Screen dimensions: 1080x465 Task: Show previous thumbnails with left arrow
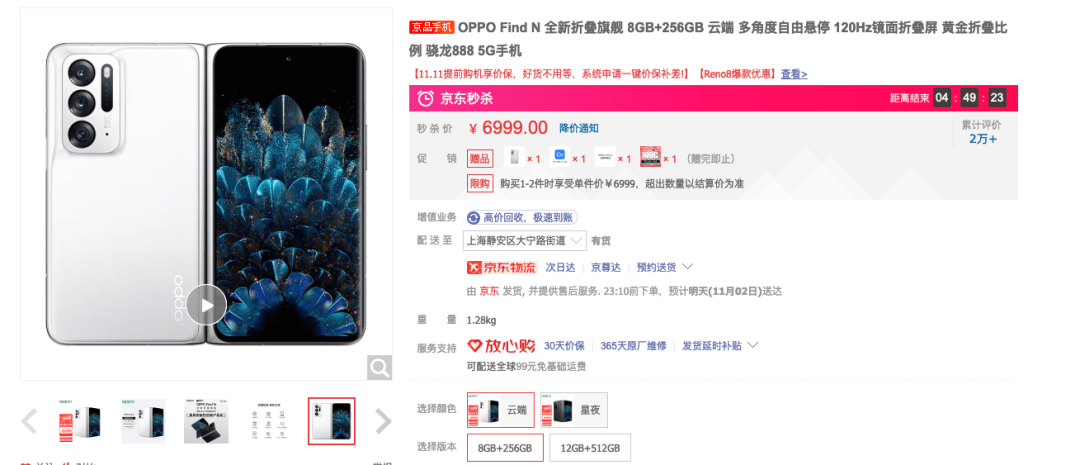click(28, 421)
